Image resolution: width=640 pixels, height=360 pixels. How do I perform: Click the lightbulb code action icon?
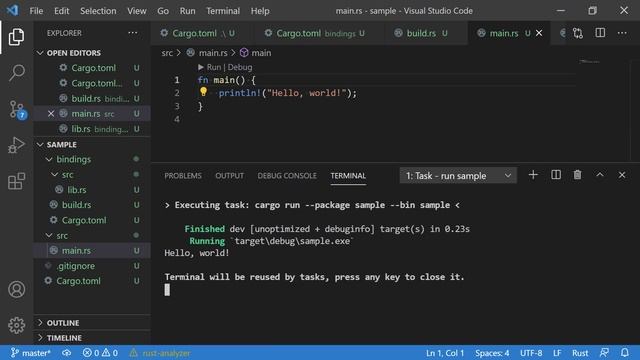point(203,92)
